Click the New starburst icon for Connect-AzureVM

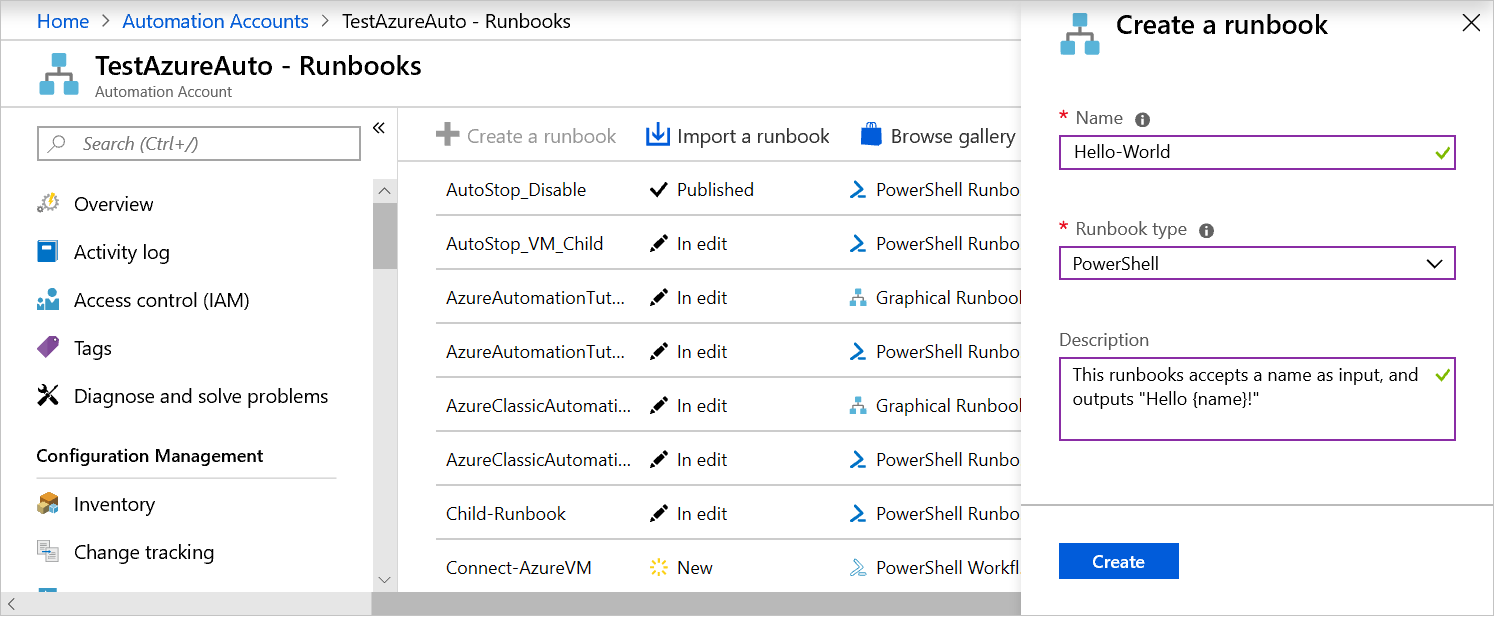coord(658,568)
